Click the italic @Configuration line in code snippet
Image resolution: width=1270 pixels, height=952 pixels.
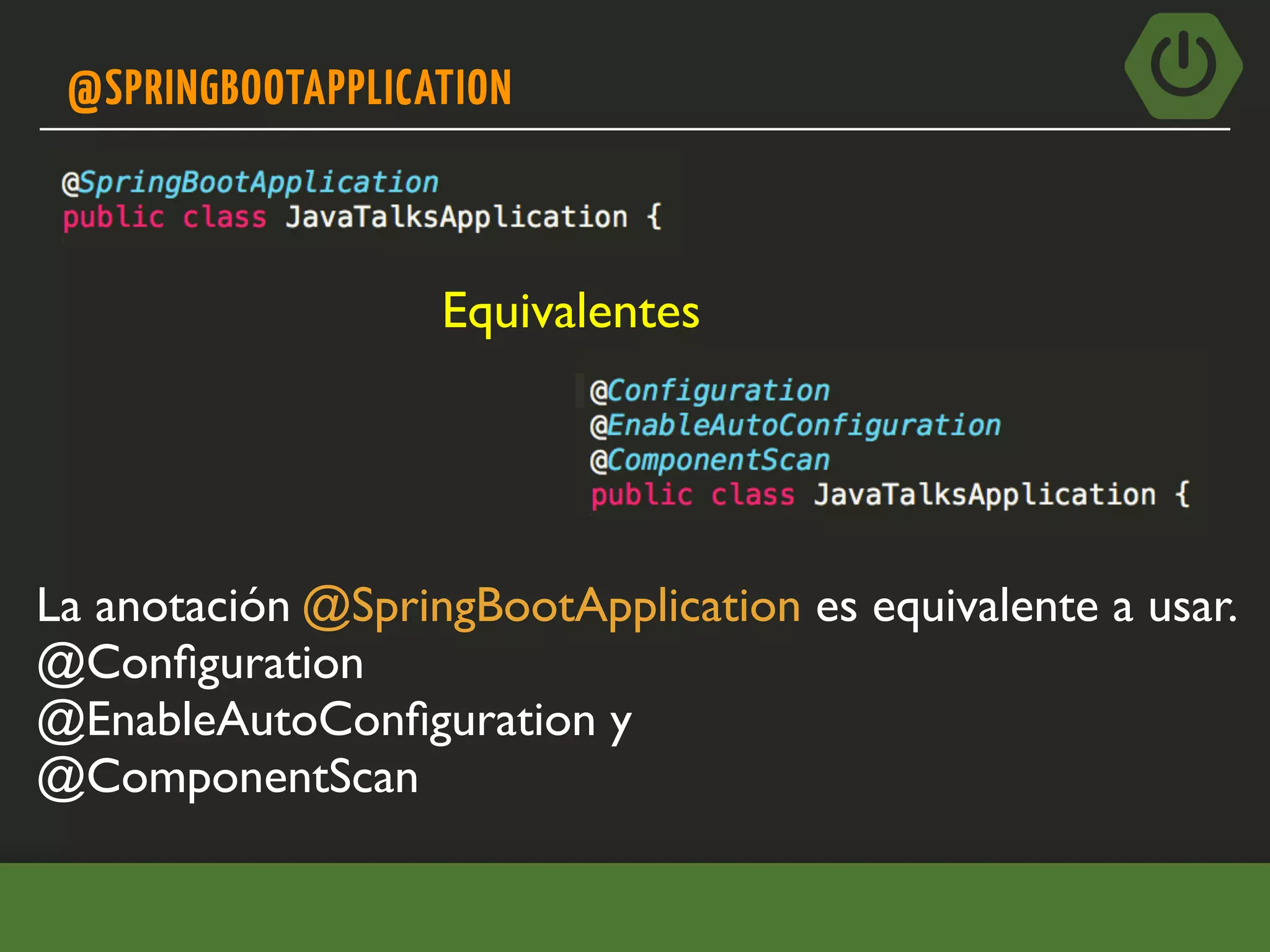(709, 391)
